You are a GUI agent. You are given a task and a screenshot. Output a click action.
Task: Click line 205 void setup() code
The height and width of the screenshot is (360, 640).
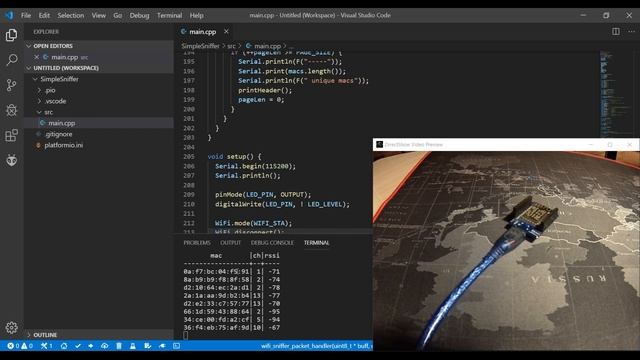(x=234, y=157)
